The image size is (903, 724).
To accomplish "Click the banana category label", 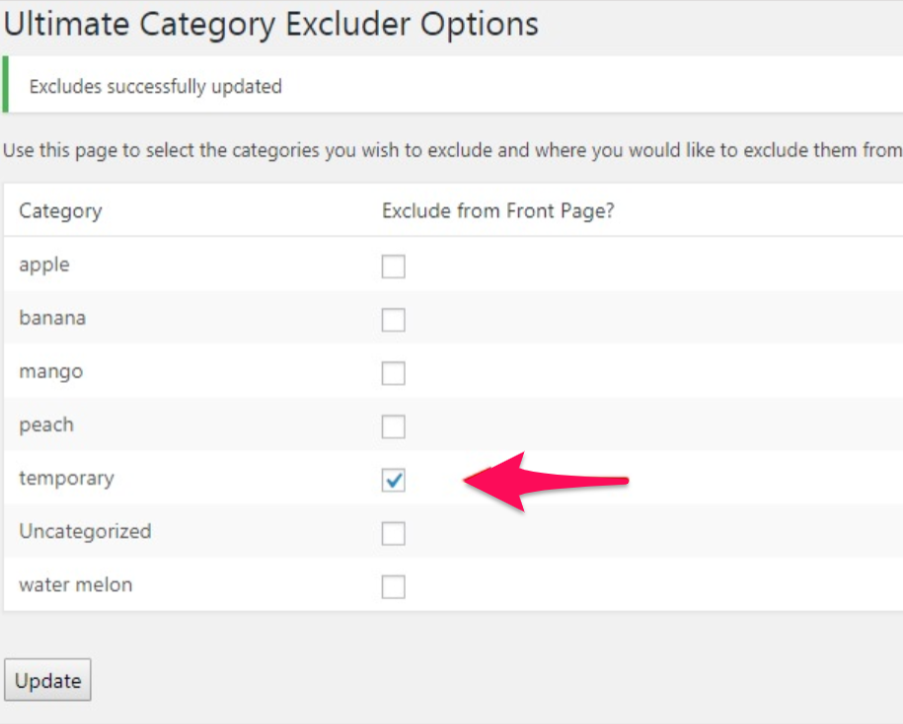I will (52, 318).
